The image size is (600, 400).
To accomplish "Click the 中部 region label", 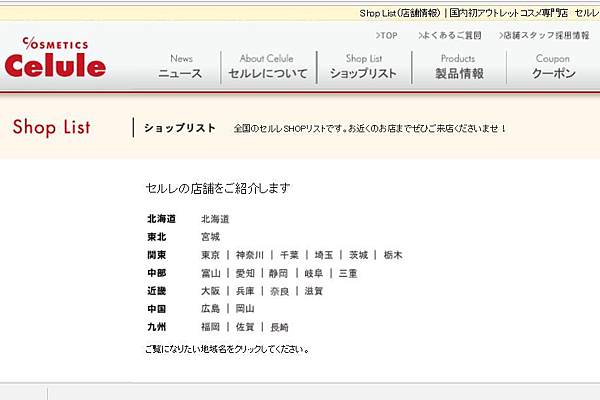I will pos(157,273).
